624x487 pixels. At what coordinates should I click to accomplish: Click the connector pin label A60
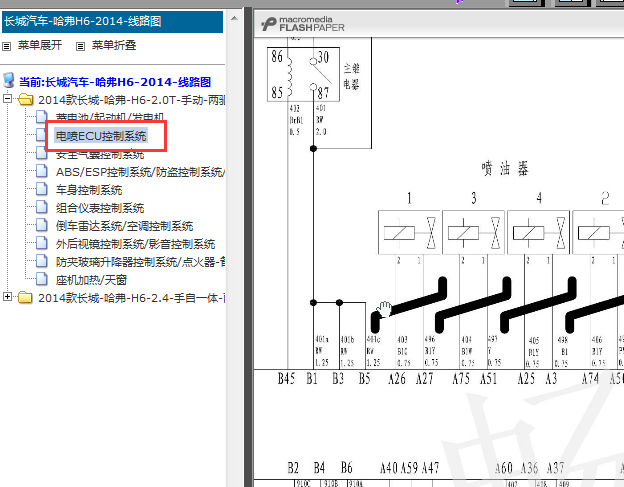tap(503, 468)
